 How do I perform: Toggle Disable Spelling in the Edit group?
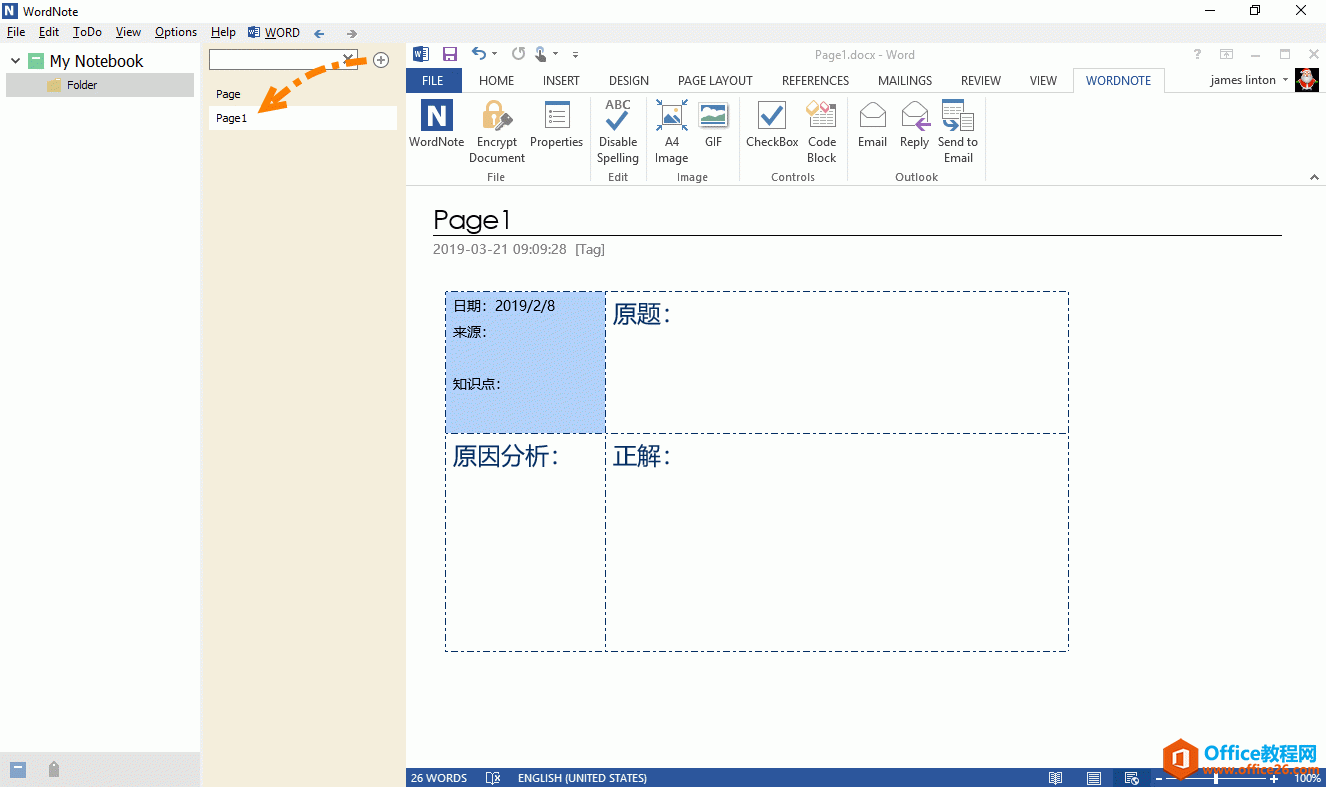pyautogui.click(x=618, y=117)
